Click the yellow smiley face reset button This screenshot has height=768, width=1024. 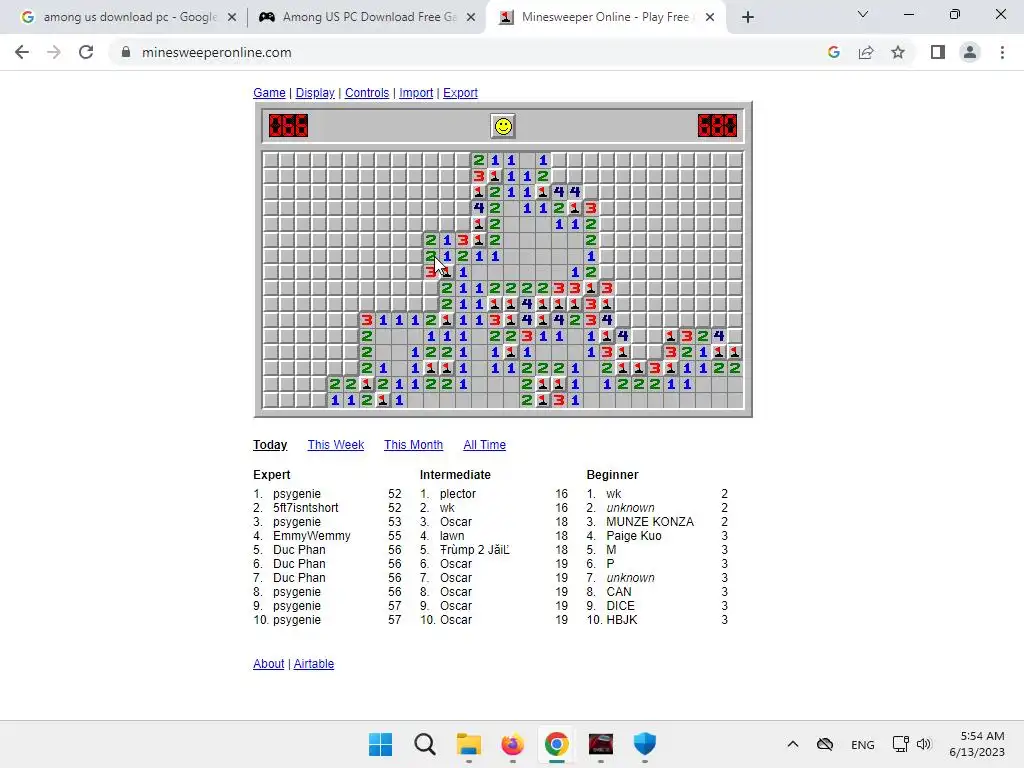coord(503,126)
